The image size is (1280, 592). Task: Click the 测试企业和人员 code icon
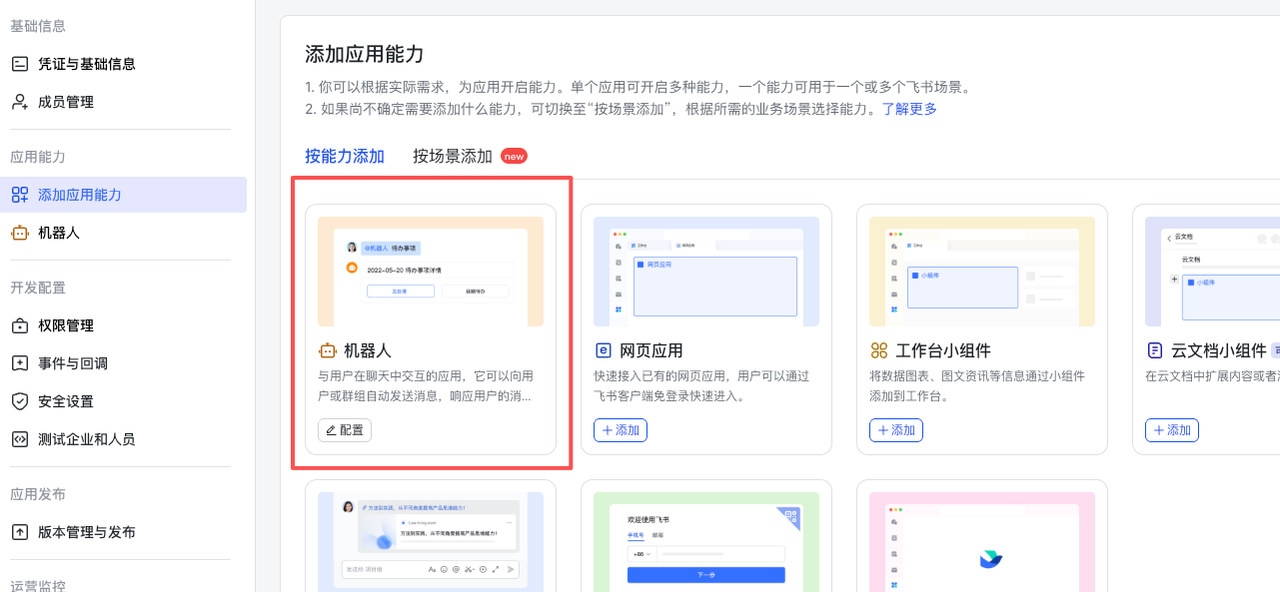click(20, 440)
